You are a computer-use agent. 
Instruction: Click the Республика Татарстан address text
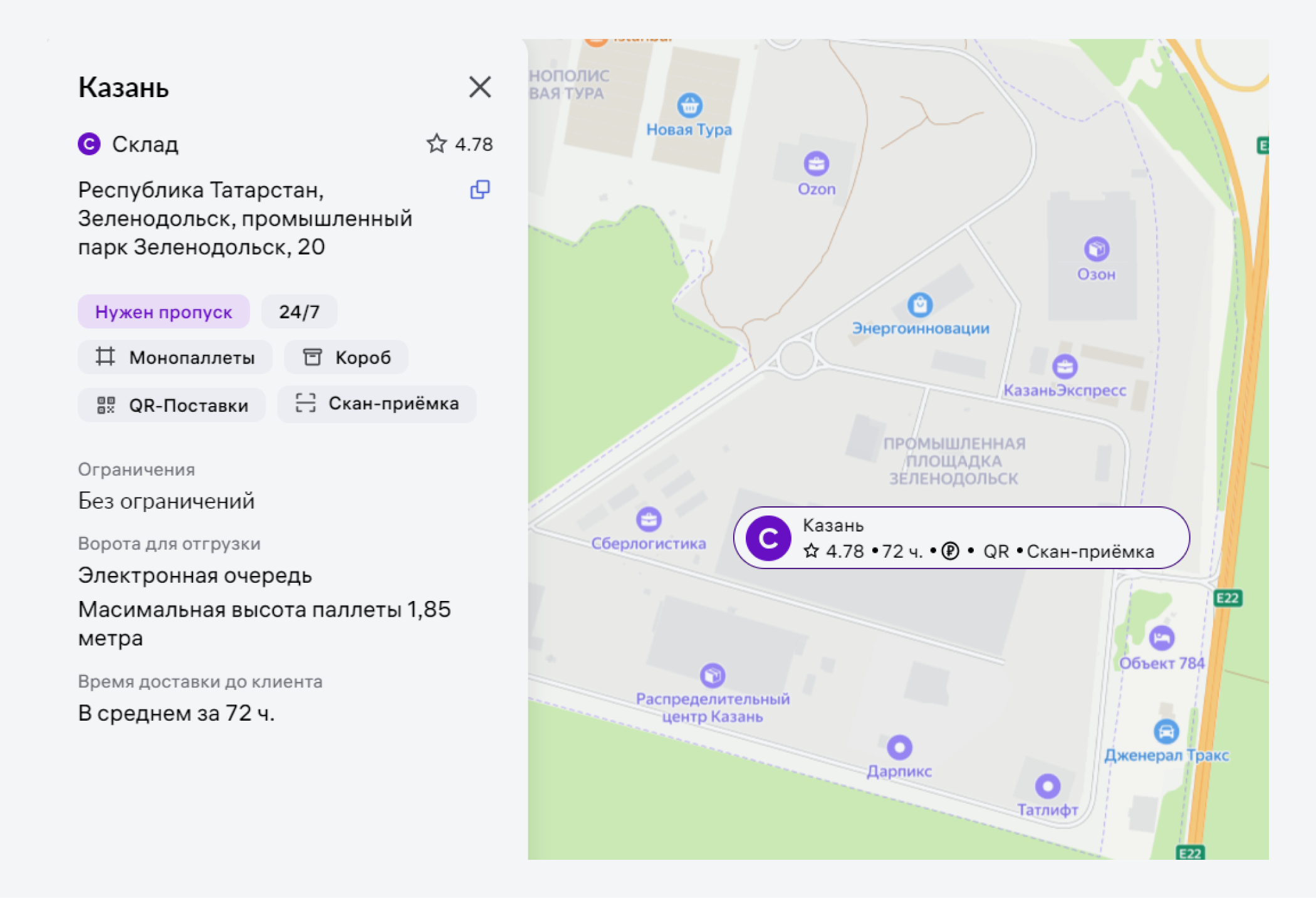coord(245,218)
